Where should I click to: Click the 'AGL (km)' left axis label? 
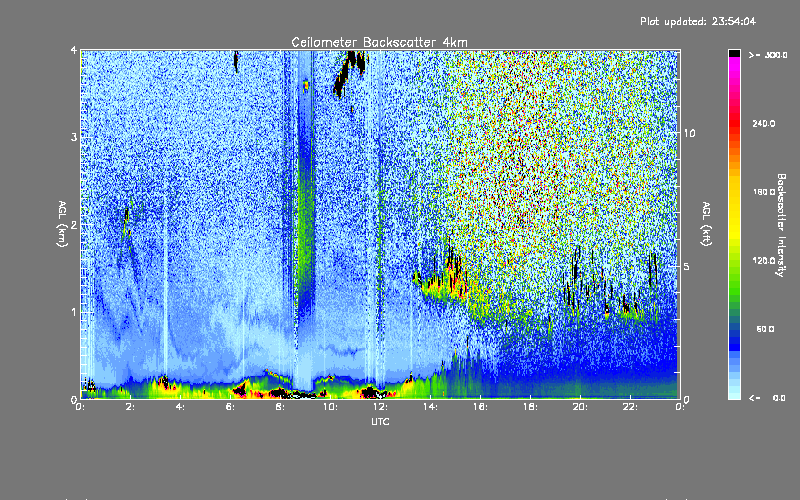click(x=62, y=224)
